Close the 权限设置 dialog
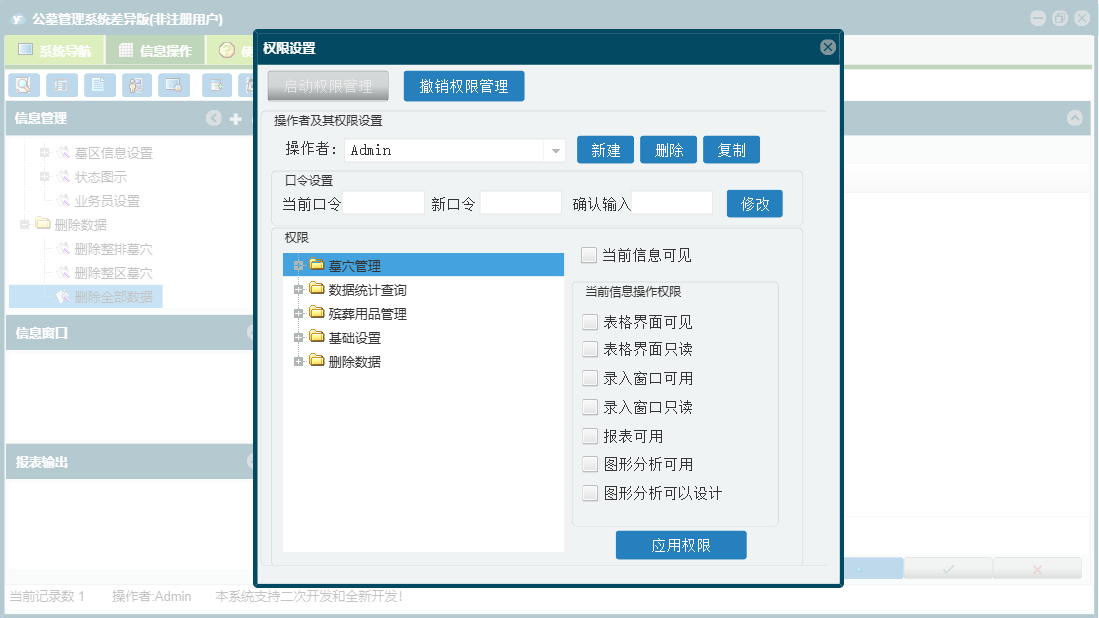Screen dimensions: 1099x618 828,47
